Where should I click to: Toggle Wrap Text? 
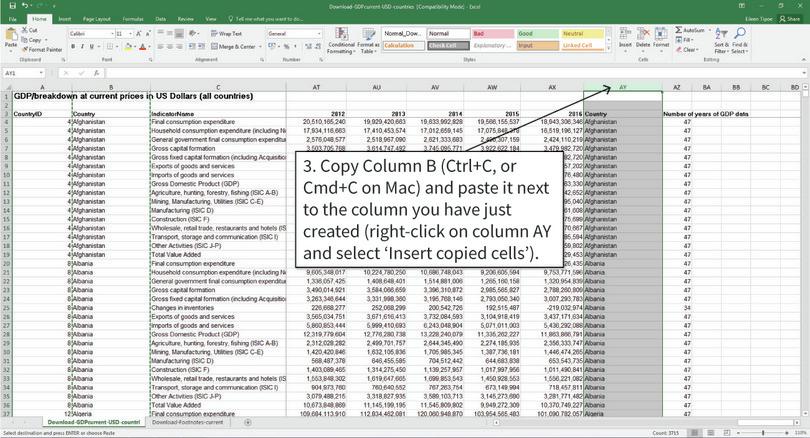coord(226,34)
